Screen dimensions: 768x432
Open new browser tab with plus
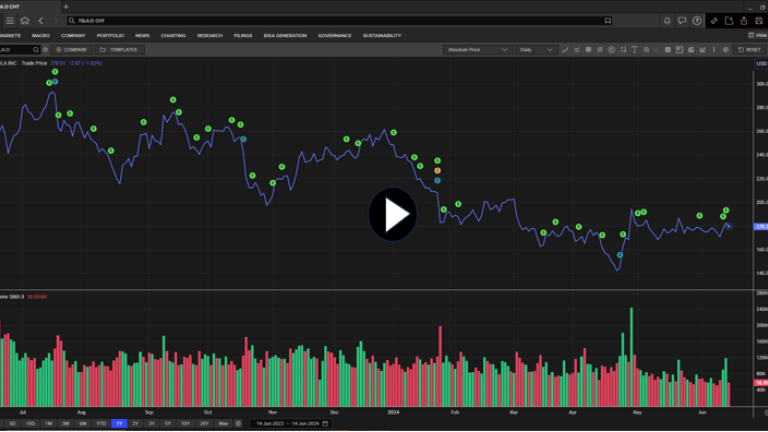pos(66,6)
